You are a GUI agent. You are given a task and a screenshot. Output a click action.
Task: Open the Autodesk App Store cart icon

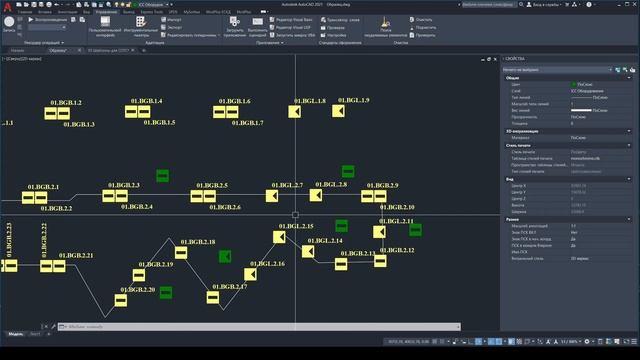(x=567, y=4)
